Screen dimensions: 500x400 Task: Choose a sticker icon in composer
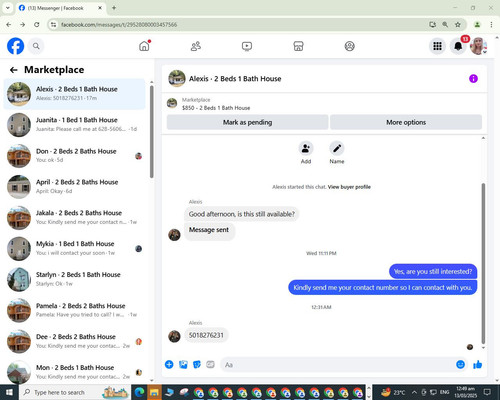coord(197,364)
